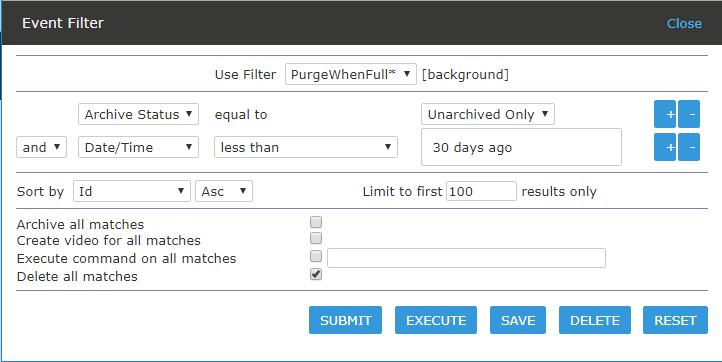Add a condition after Archive Status row
Viewport: 722px width, 362px height.
tap(665, 114)
